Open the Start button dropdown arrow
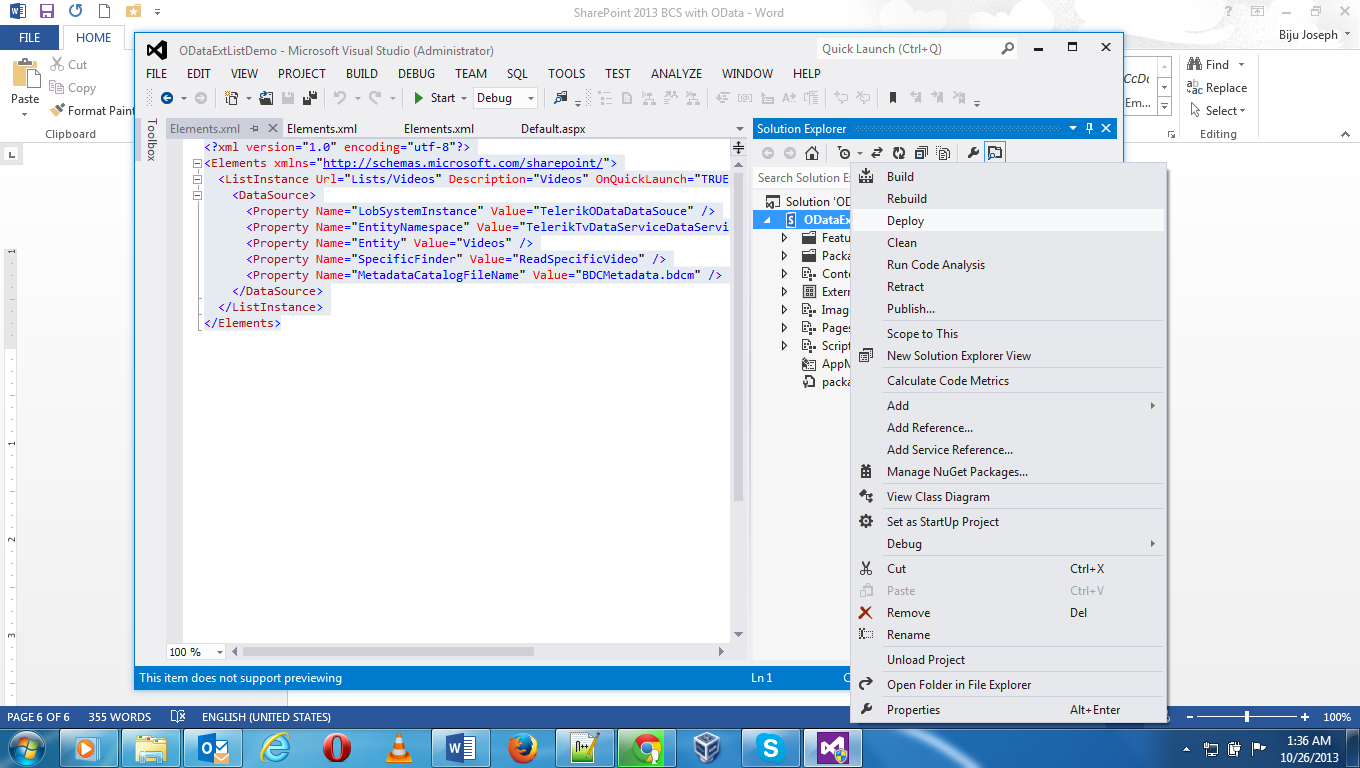The width and height of the screenshot is (1360, 768). click(463, 98)
